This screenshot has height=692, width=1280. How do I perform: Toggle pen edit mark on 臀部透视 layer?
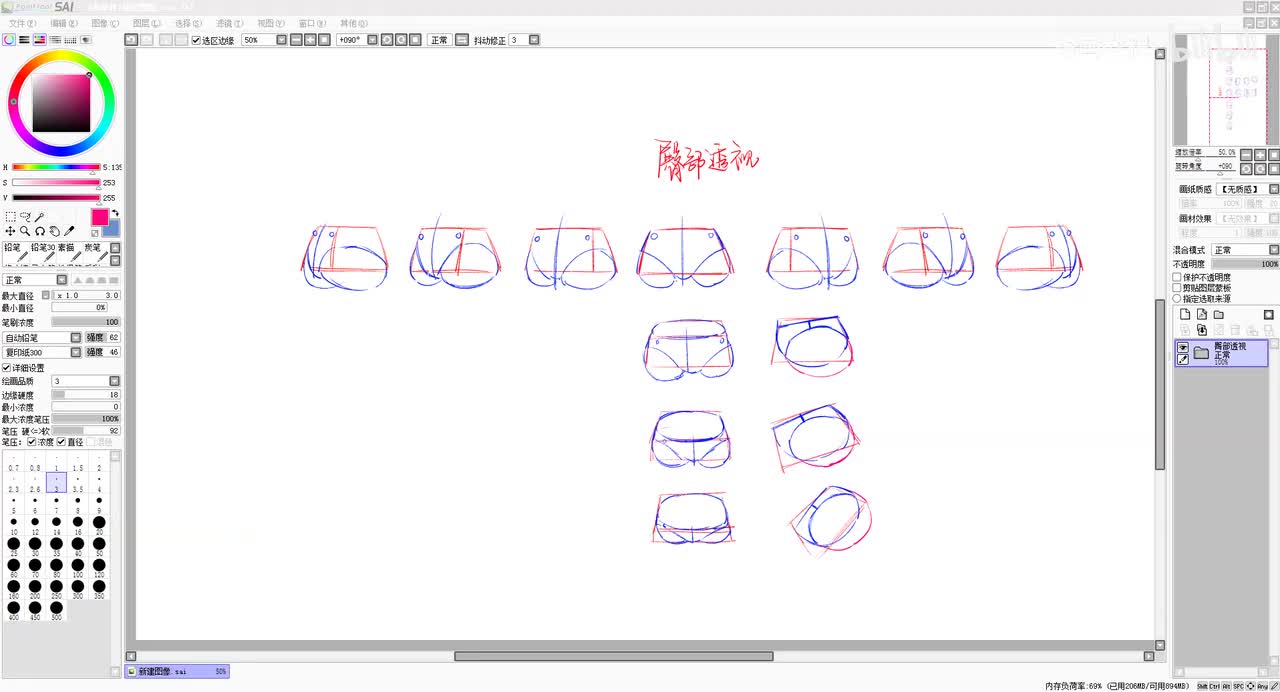(1183, 360)
